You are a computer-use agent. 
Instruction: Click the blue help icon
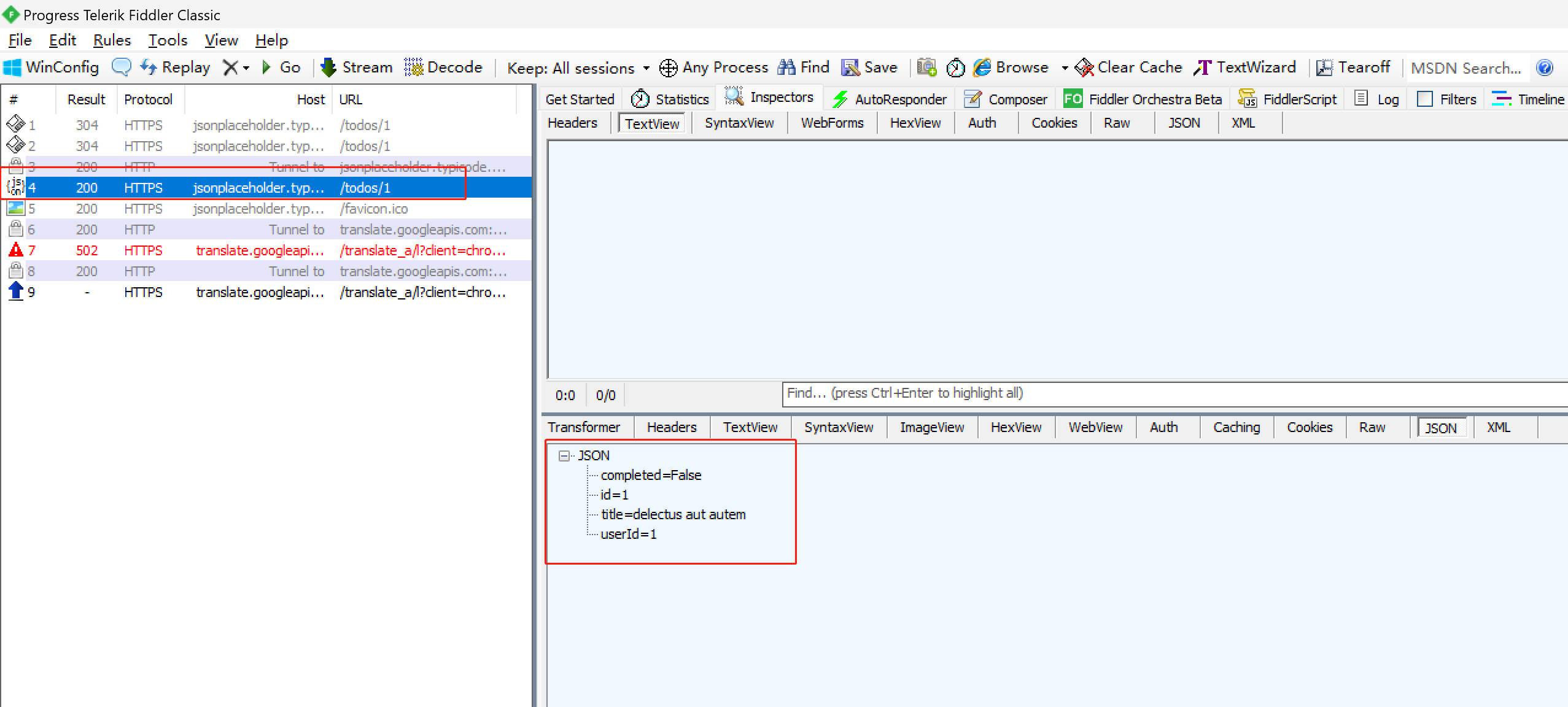(x=1545, y=68)
